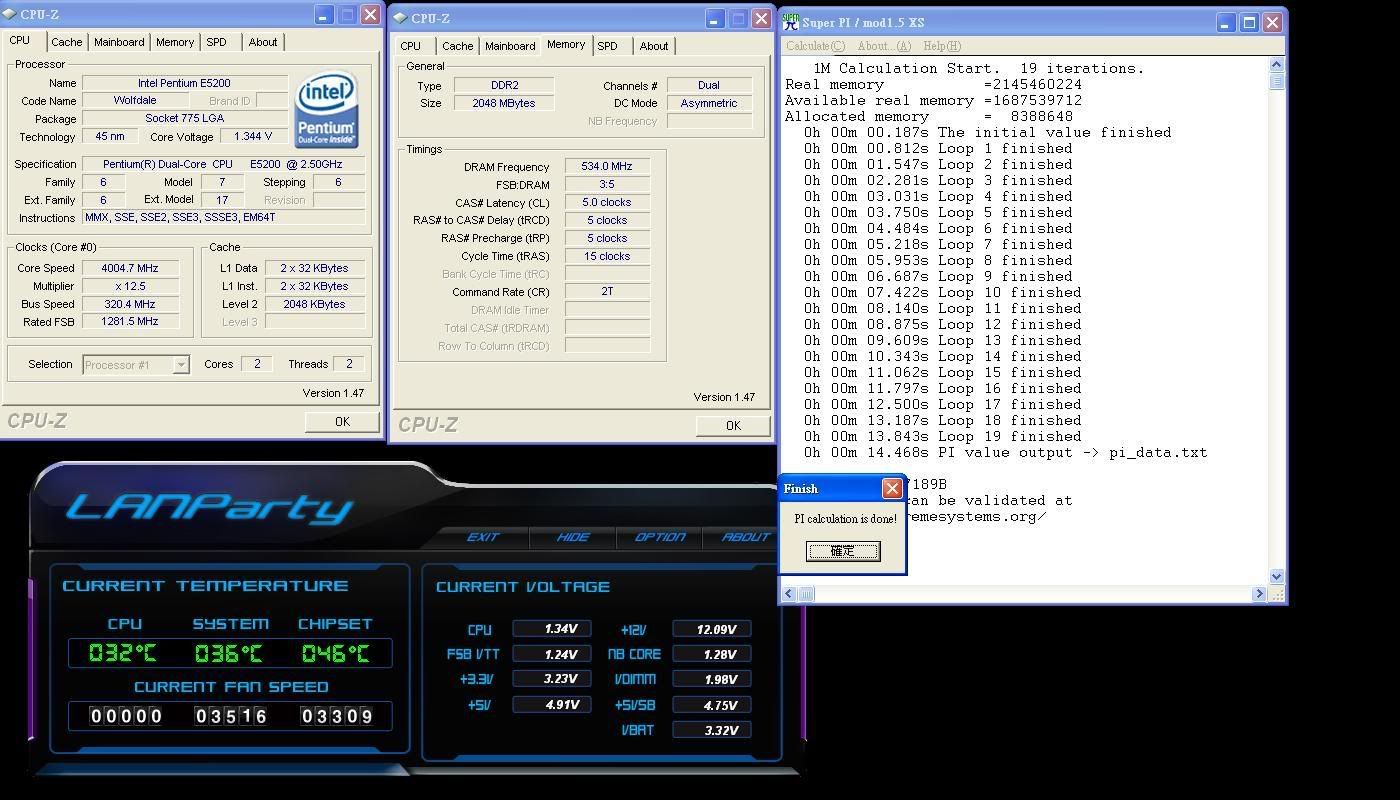Open About tab in left CPU-Z window
Screen dimensions: 1400x800
pos(263,42)
